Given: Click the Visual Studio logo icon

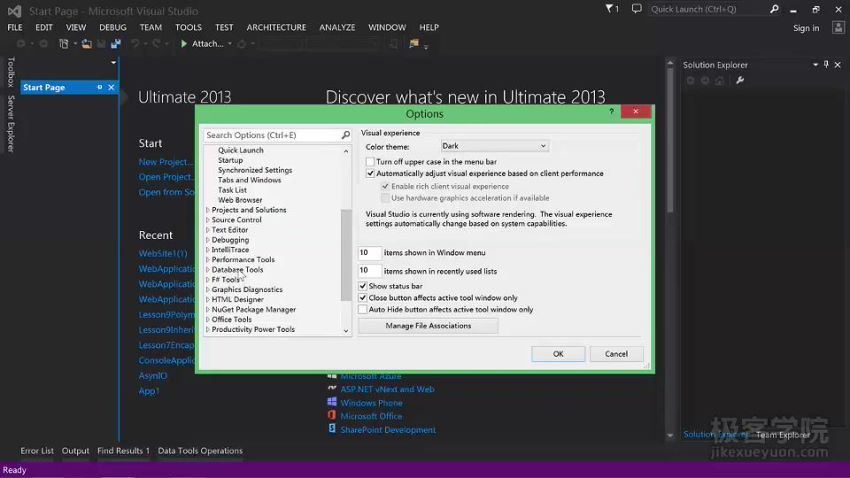Looking at the screenshot, I should tap(15, 11).
